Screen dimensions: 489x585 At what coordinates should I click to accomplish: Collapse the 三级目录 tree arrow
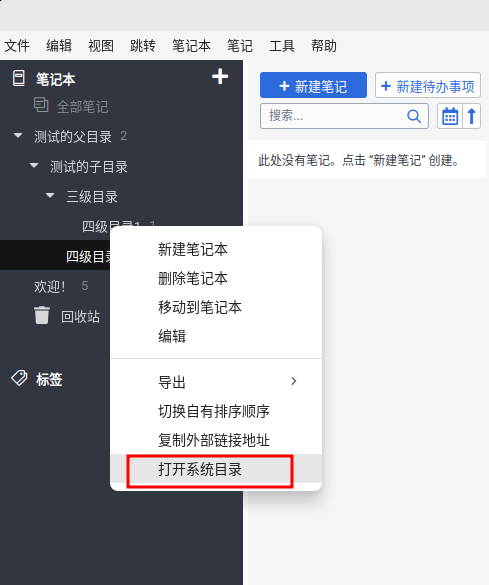coord(50,195)
